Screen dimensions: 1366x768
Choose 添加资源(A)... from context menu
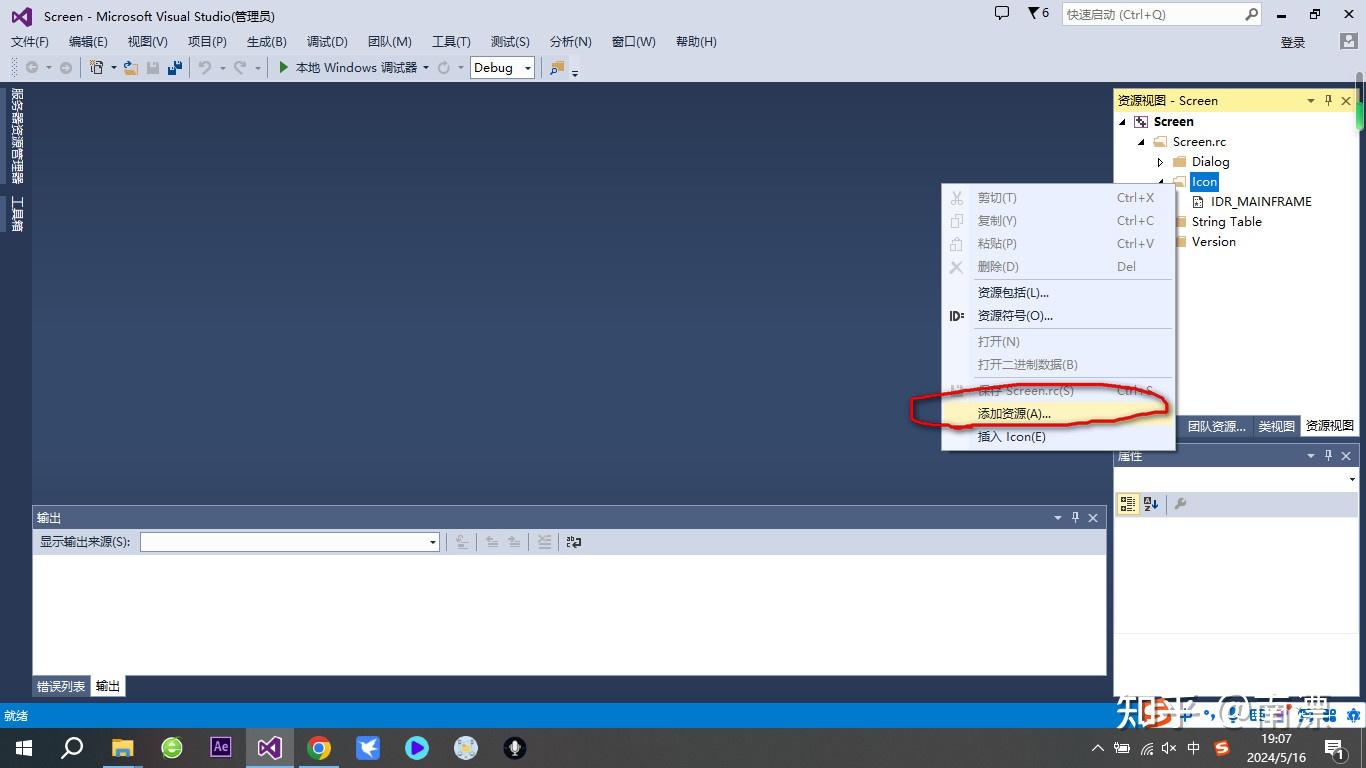[x=1058, y=414]
